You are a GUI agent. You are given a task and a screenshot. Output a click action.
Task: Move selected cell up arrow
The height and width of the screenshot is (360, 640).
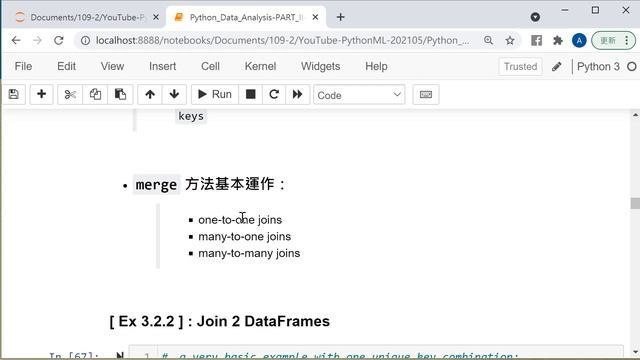(x=150, y=95)
